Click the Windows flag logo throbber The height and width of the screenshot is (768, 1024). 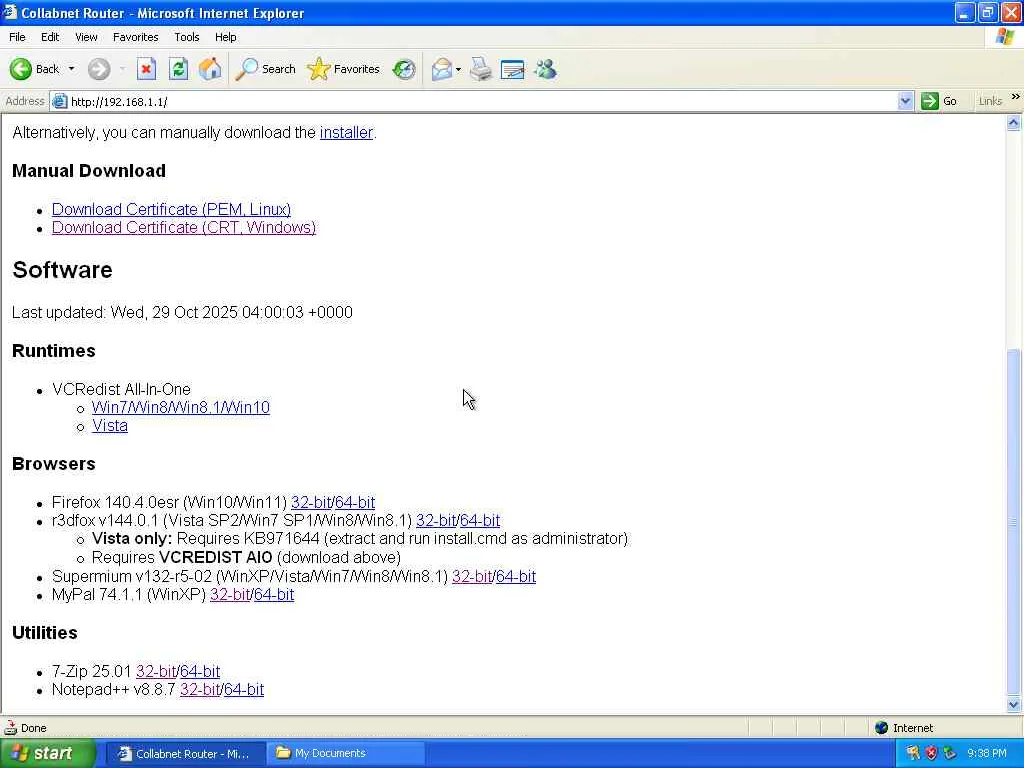[x=1004, y=37]
